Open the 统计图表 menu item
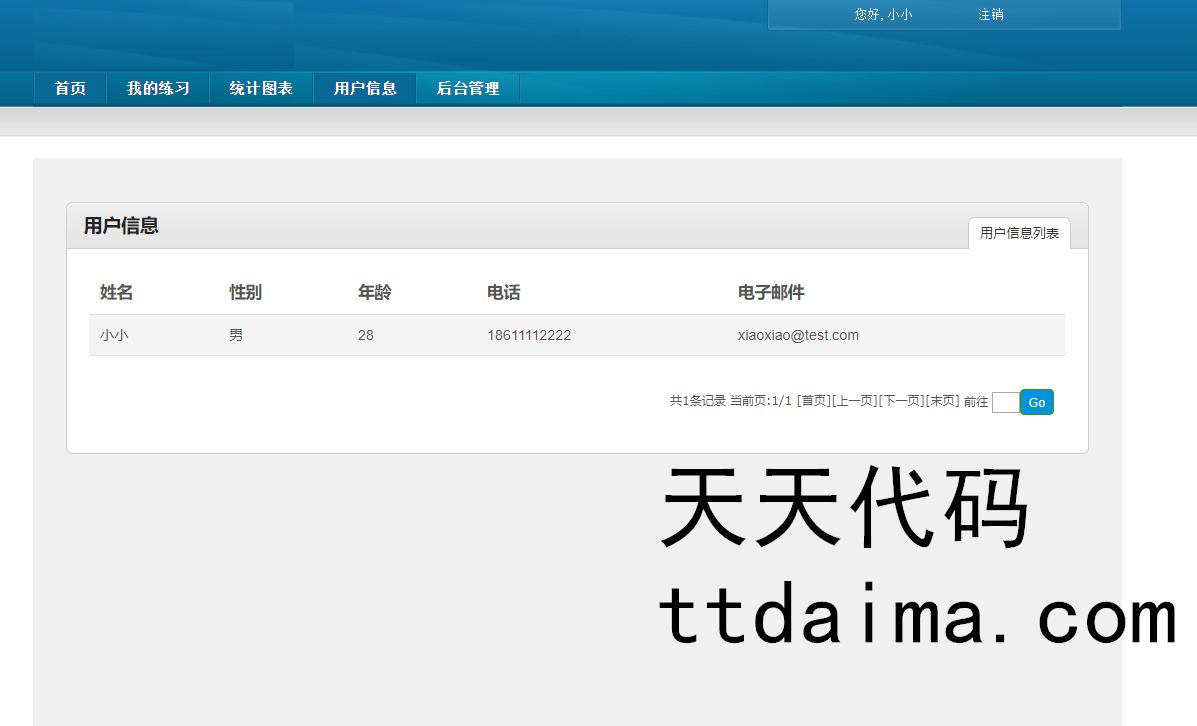The height and width of the screenshot is (726, 1197). (261, 88)
